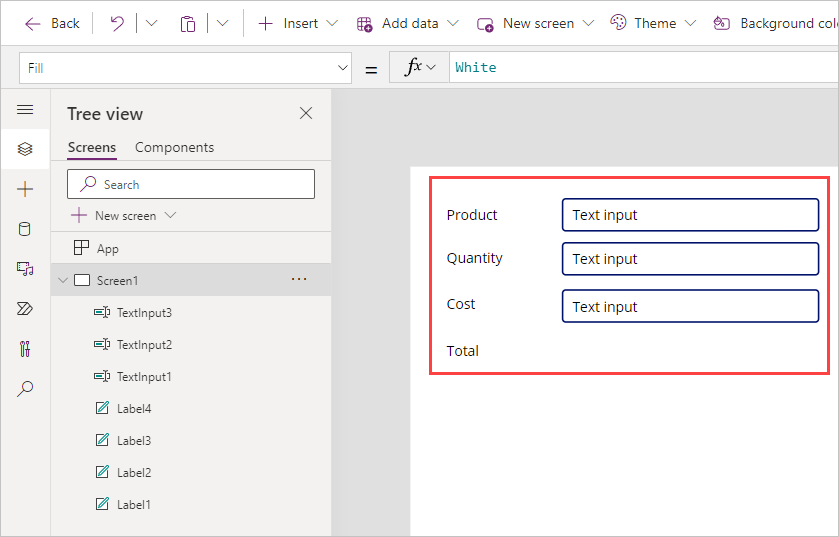The image size is (839, 537).
Task: Switch to the Screens tab
Action: 91,148
